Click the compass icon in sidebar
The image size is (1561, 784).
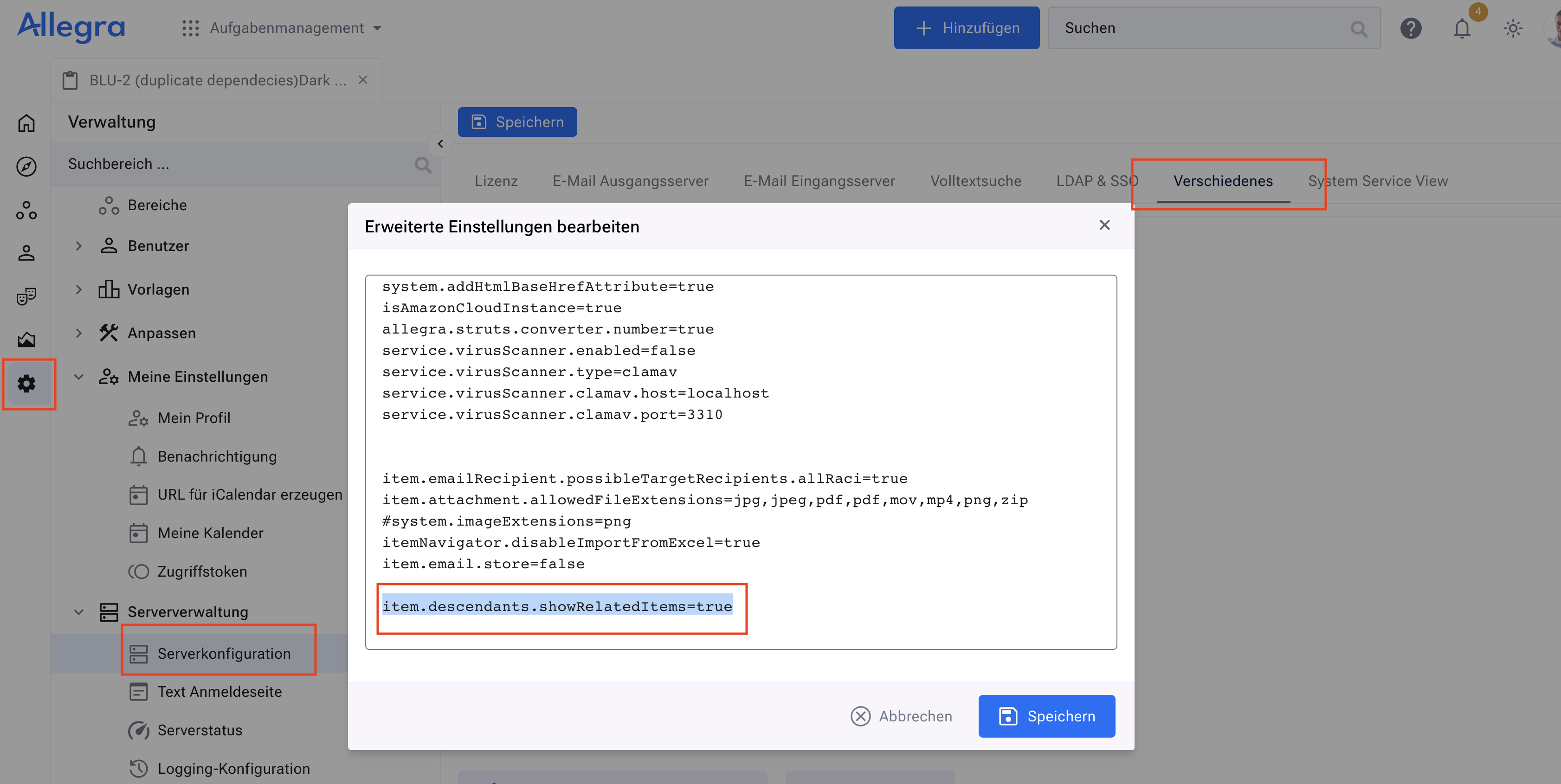pos(26,167)
